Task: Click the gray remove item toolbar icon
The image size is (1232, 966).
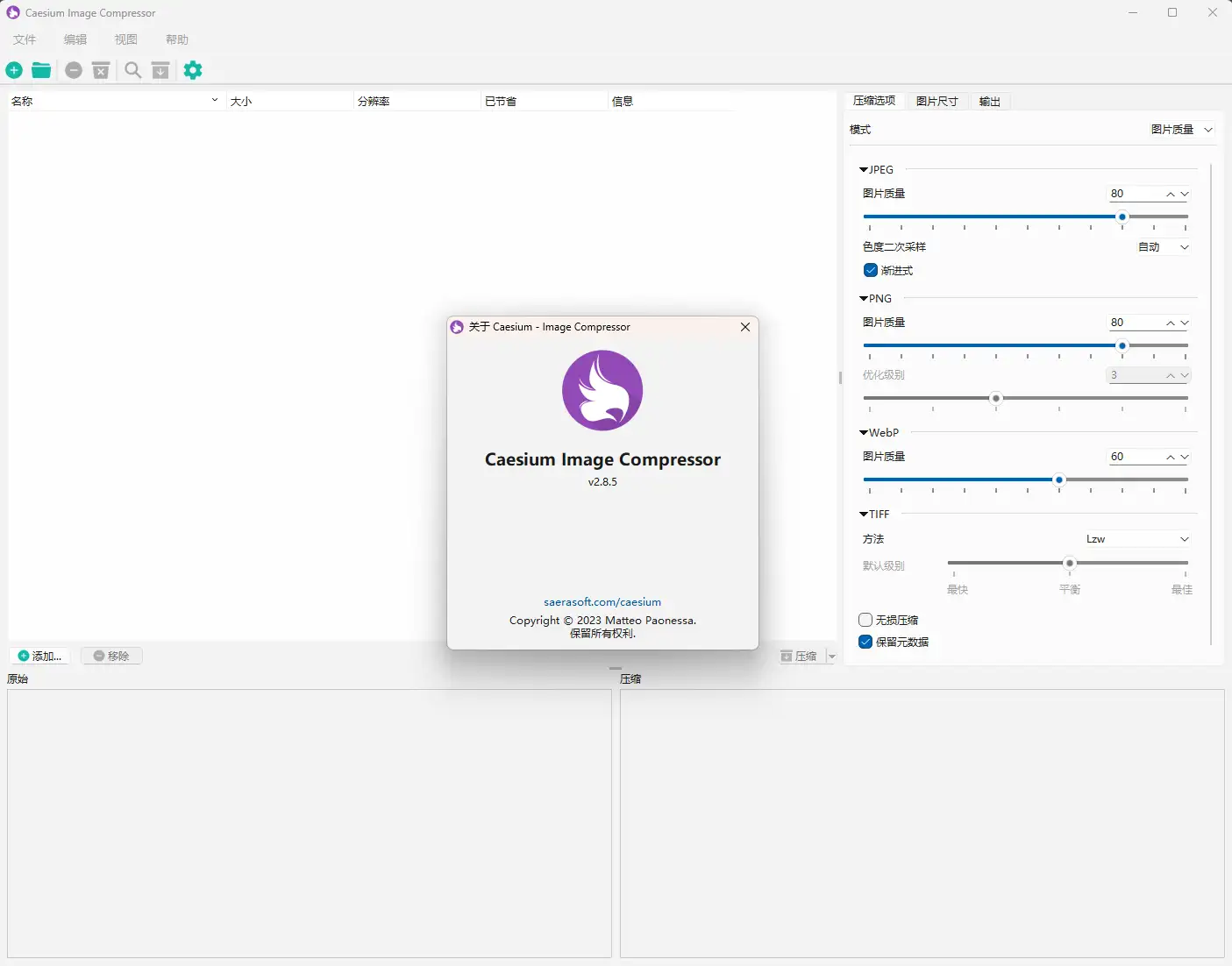Action: pyautogui.click(x=74, y=70)
